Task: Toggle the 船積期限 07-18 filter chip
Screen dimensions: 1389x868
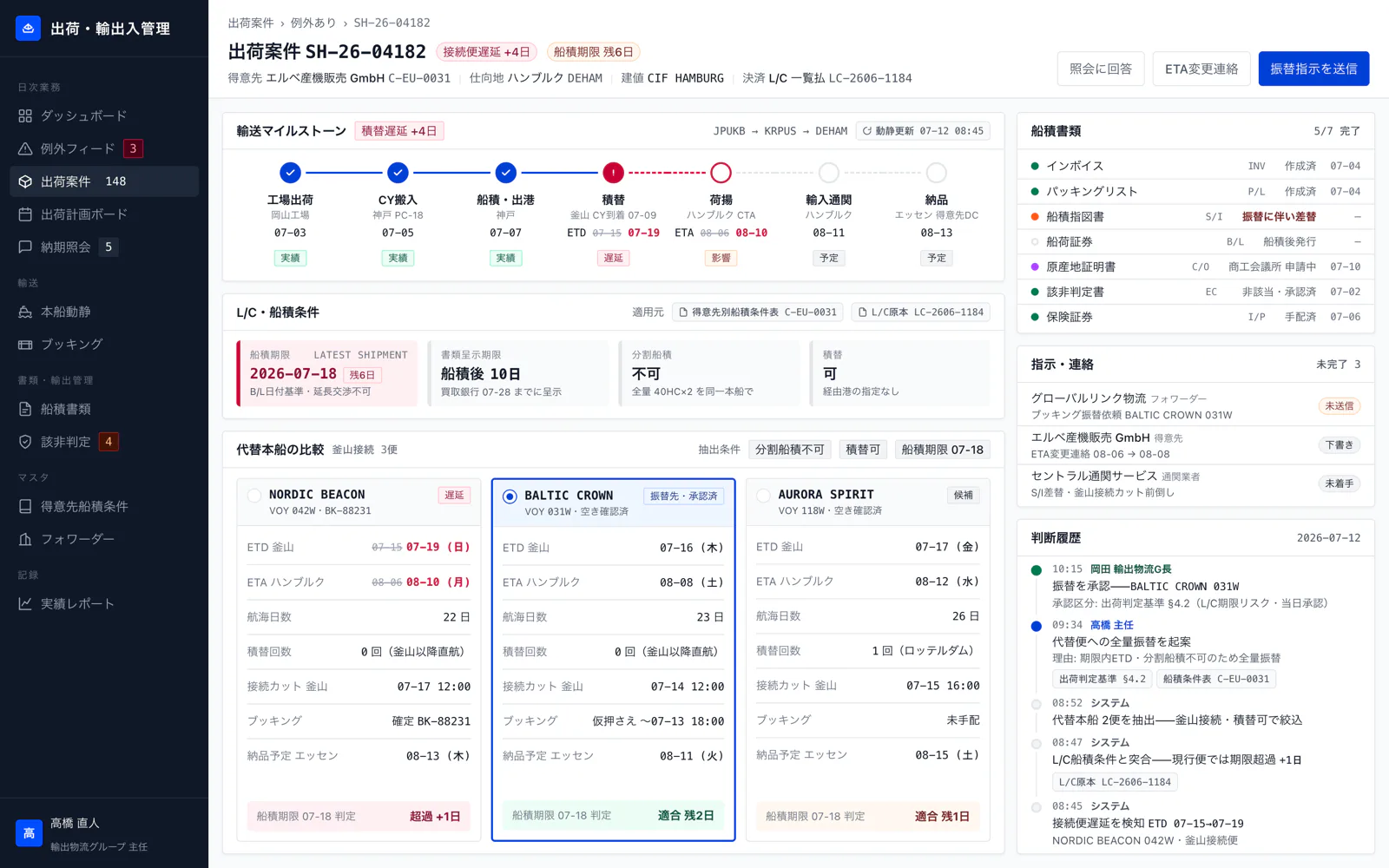Action: [942, 450]
